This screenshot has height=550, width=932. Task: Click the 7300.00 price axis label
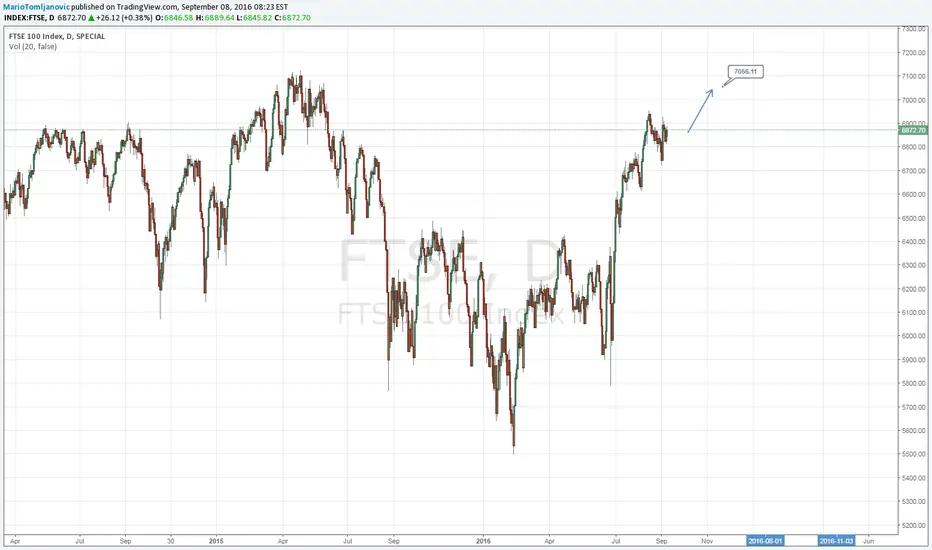914,29
